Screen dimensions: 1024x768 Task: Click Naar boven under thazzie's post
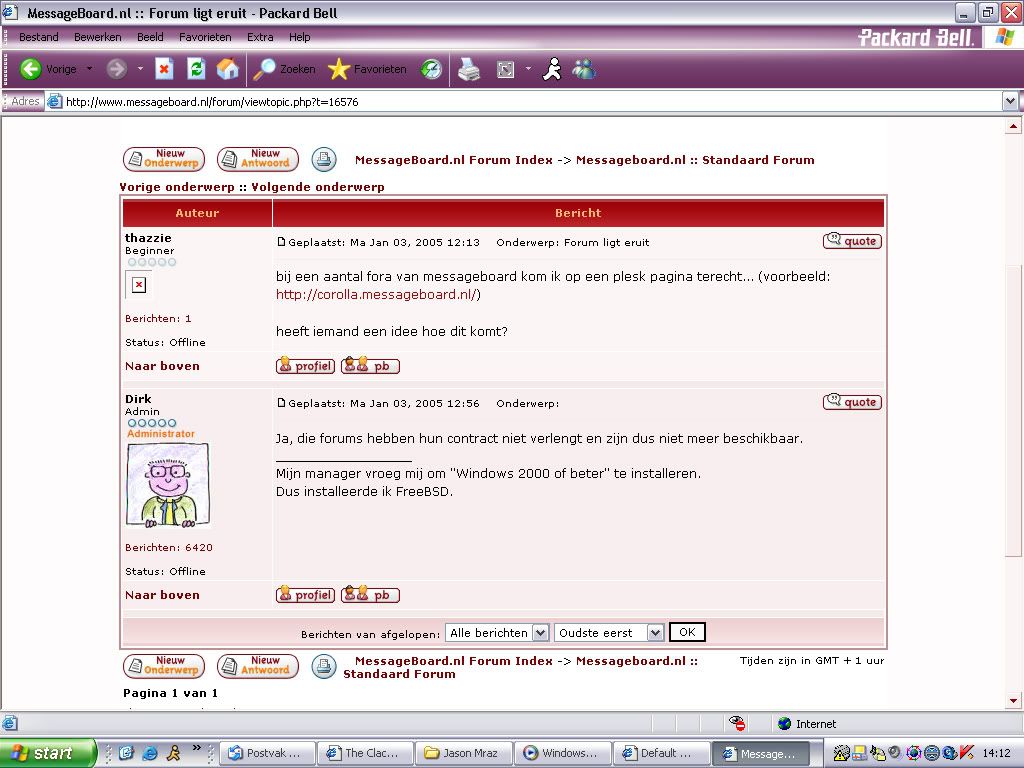pos(162,366)
